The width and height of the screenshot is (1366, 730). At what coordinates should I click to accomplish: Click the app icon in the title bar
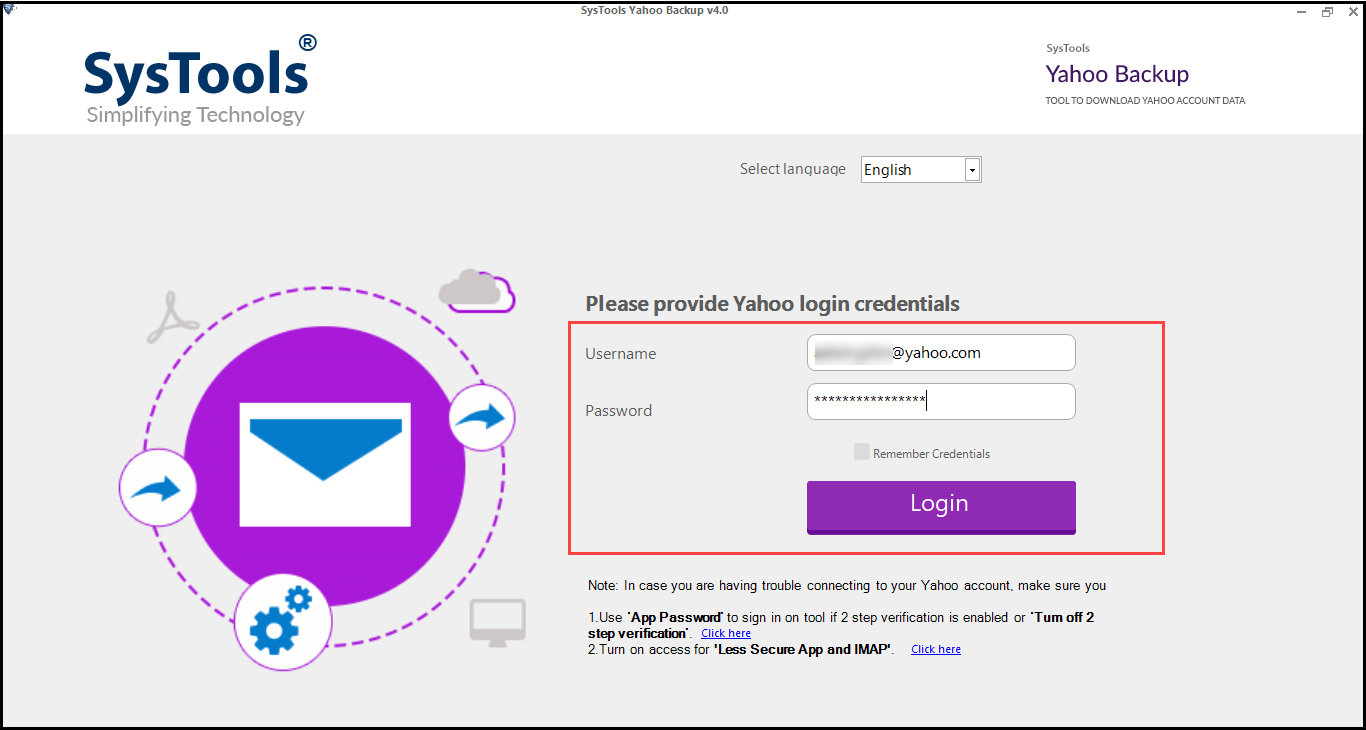coord(9,10)
